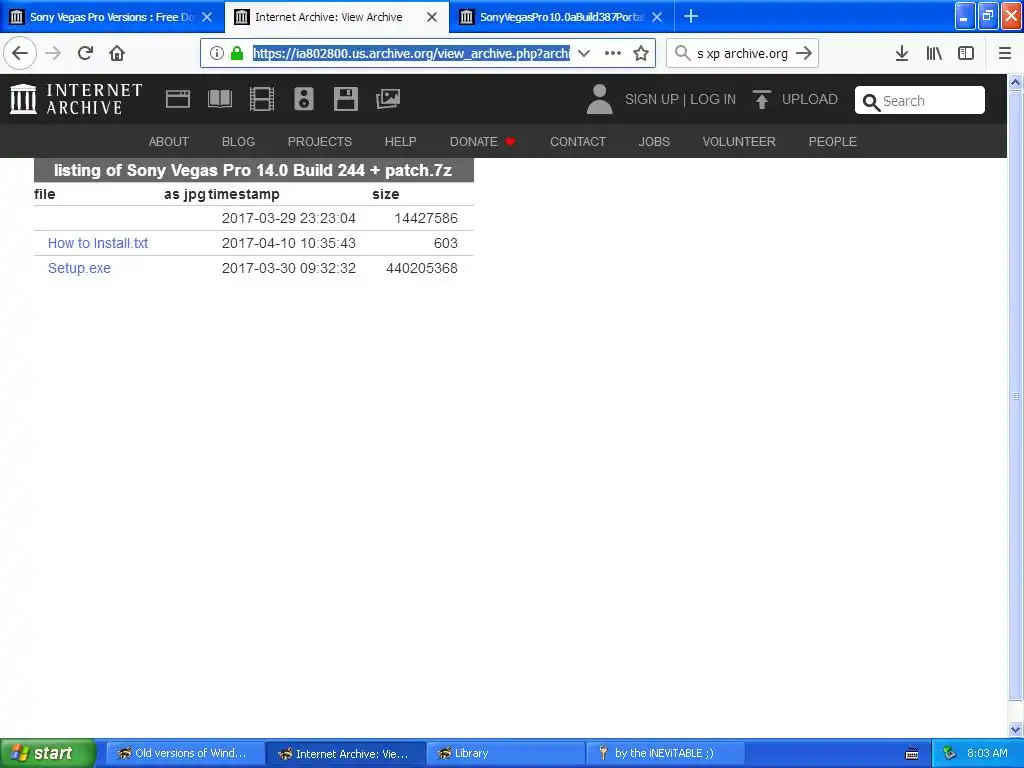Screen dimensions: 1024x768
Task: Open the PROJECTS menu item
Action: click(319, 142)
